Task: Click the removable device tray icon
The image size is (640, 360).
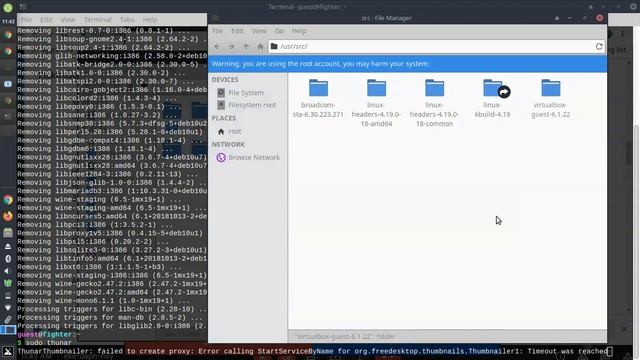Action: [8, 296]
